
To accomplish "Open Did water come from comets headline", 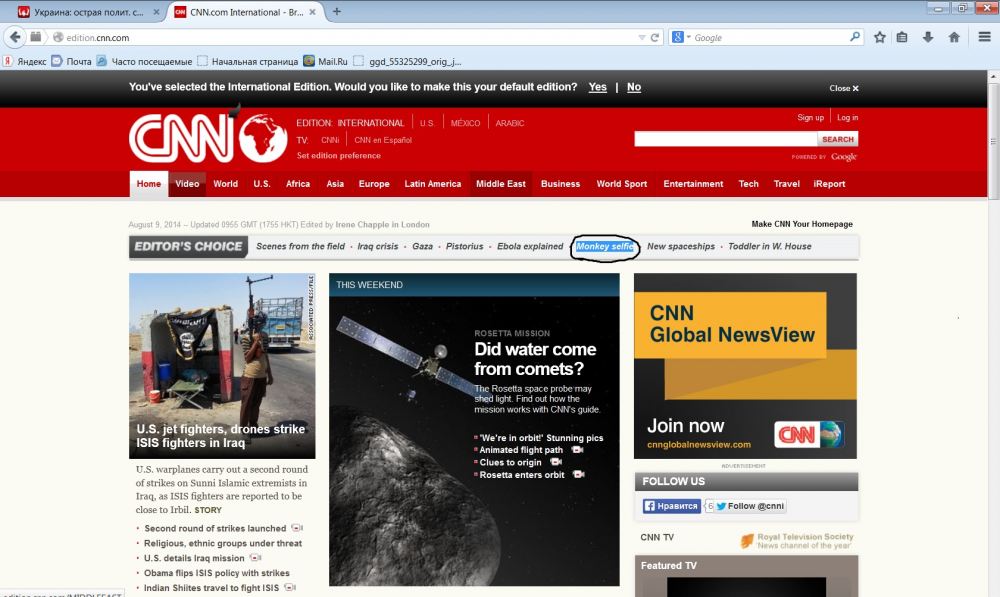I will (x=535, y=359).
